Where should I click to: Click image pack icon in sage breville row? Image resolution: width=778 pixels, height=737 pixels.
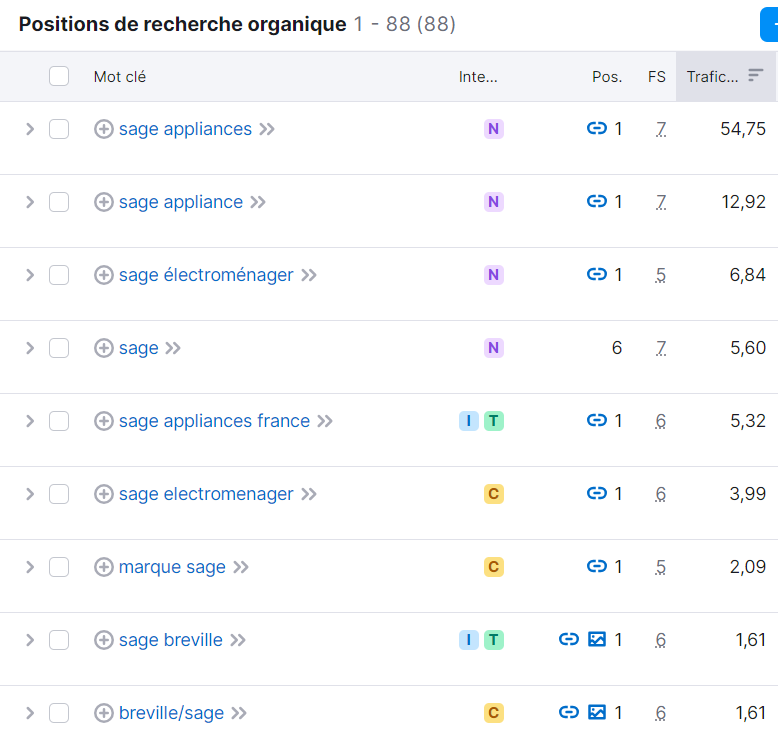click(597, 639)
